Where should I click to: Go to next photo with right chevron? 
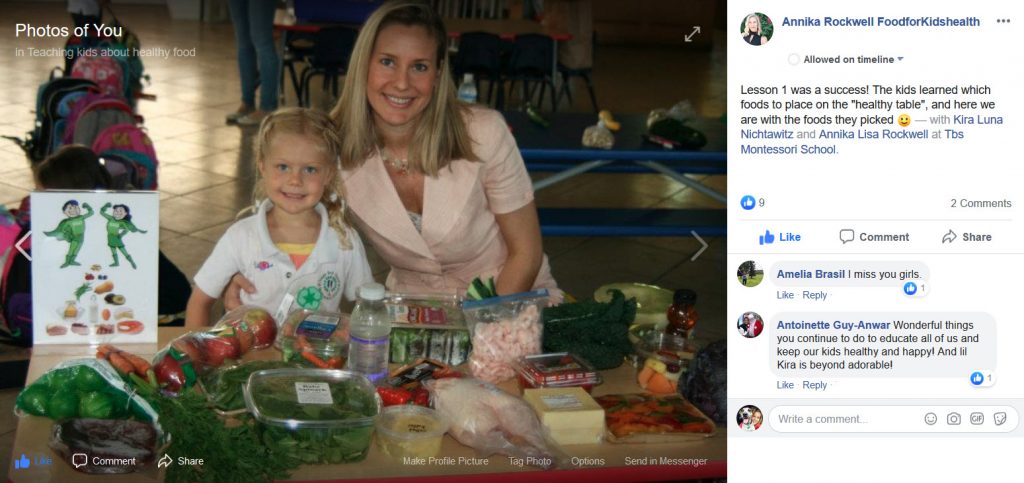pyautogui.click(x=699, y=245)
